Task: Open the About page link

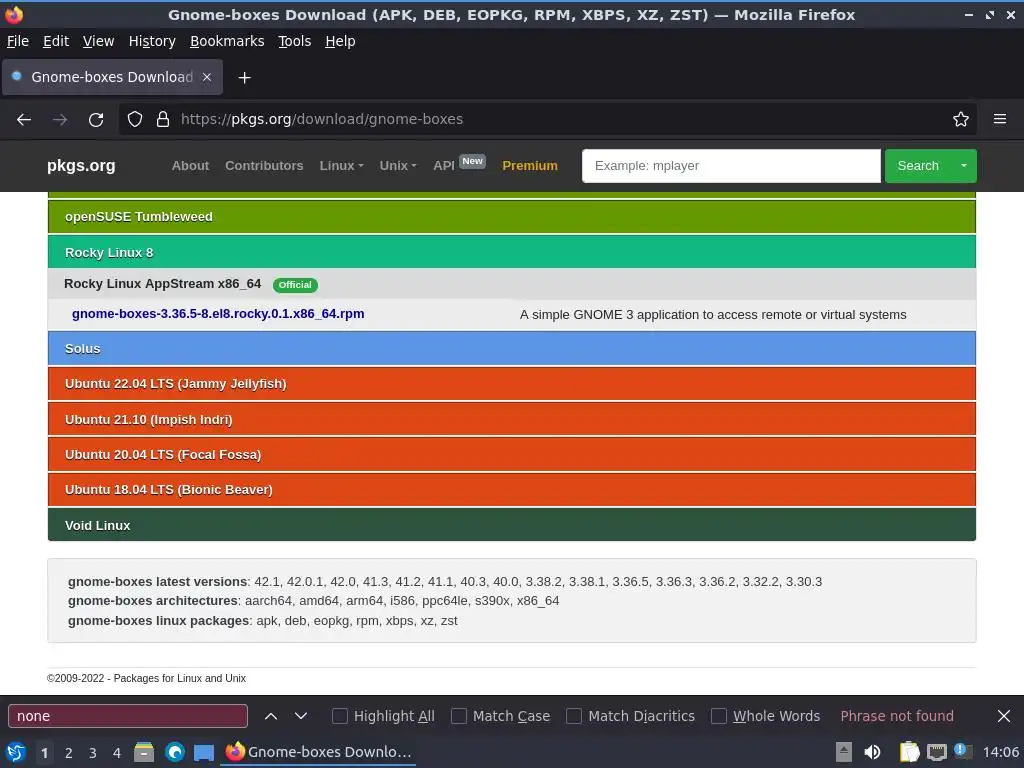Action: pos(190,166)
